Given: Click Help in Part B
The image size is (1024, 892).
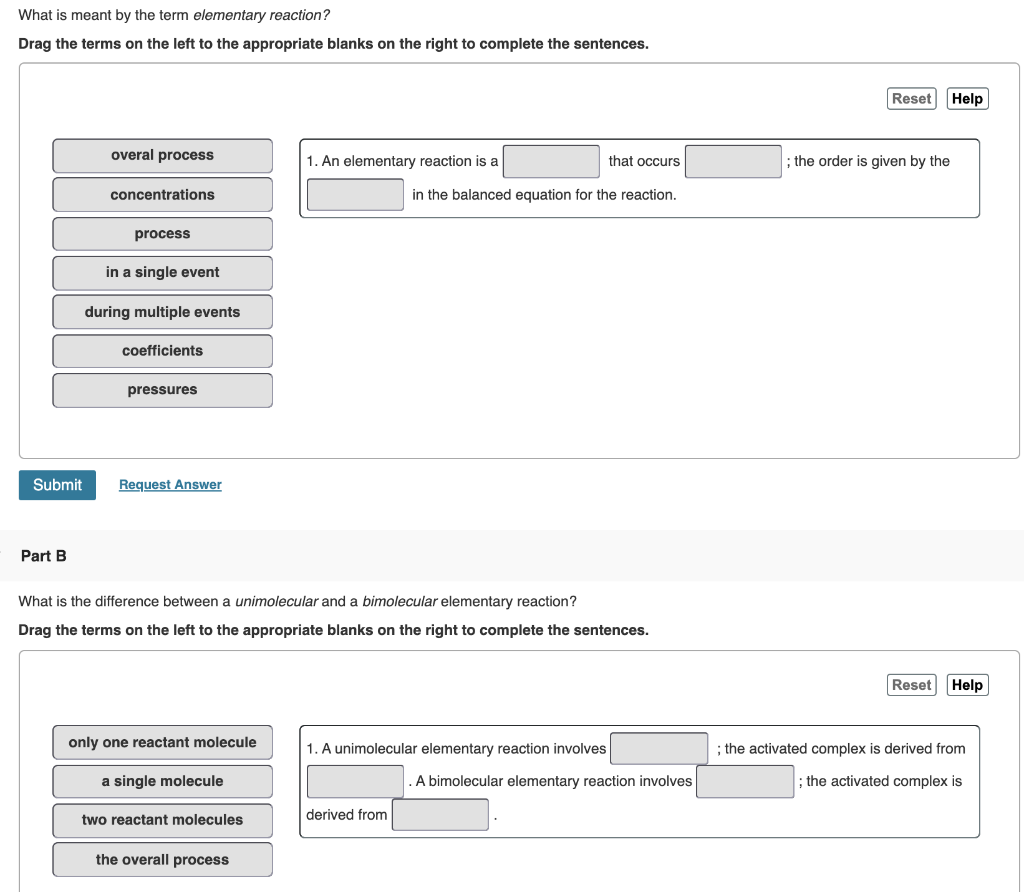Looking at the screenshot, I should [x=966, y=684].
